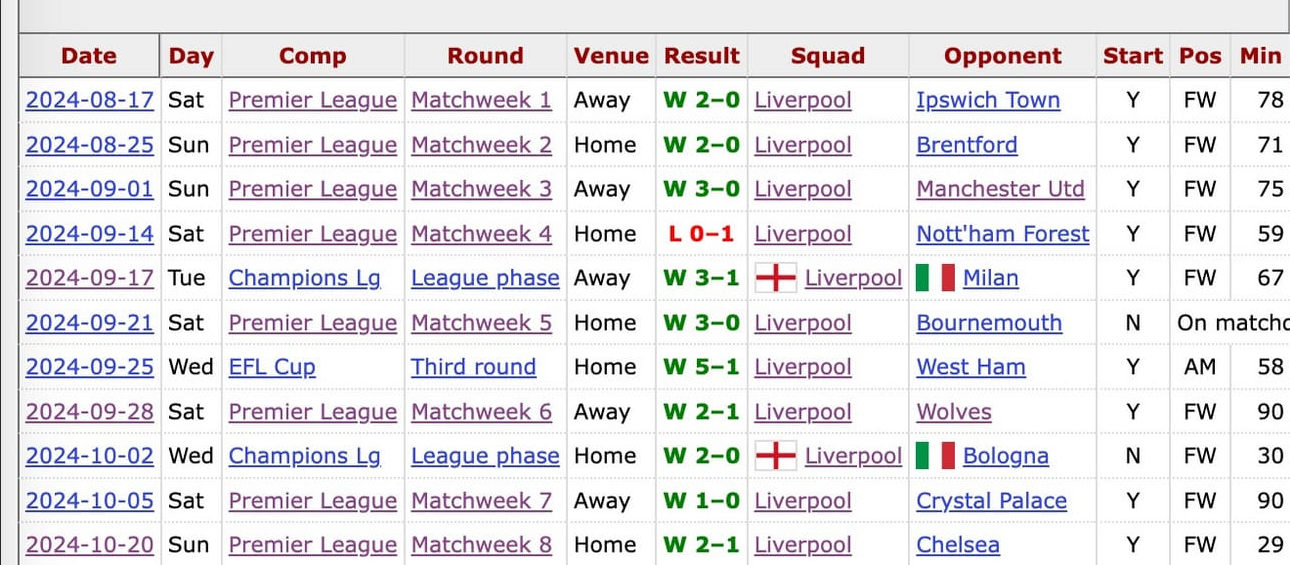Click Crystal Palace opponent link
The height and width of the screenshot is (565, 1290).
click(x=992, y=501)
